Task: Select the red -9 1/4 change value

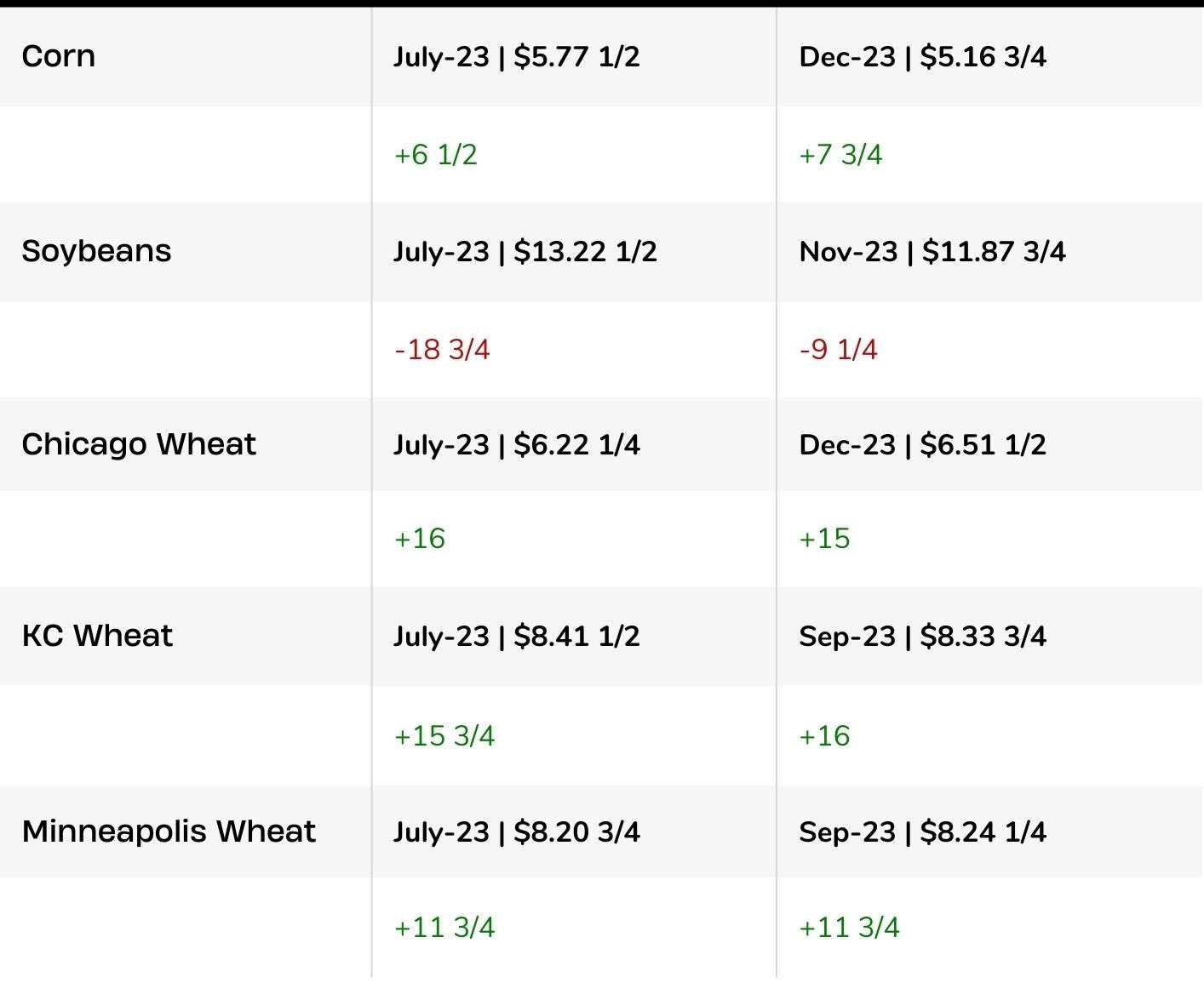Action: 838,350
